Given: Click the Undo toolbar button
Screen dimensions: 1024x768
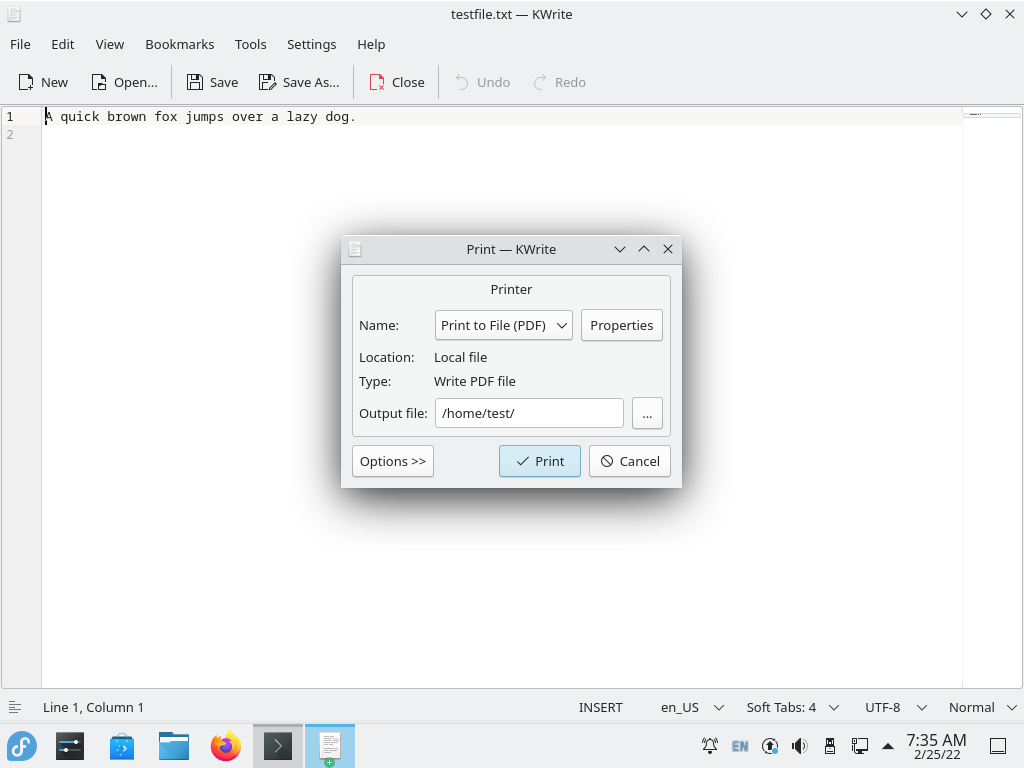Looking at the screenshot, I should [482, 82].
